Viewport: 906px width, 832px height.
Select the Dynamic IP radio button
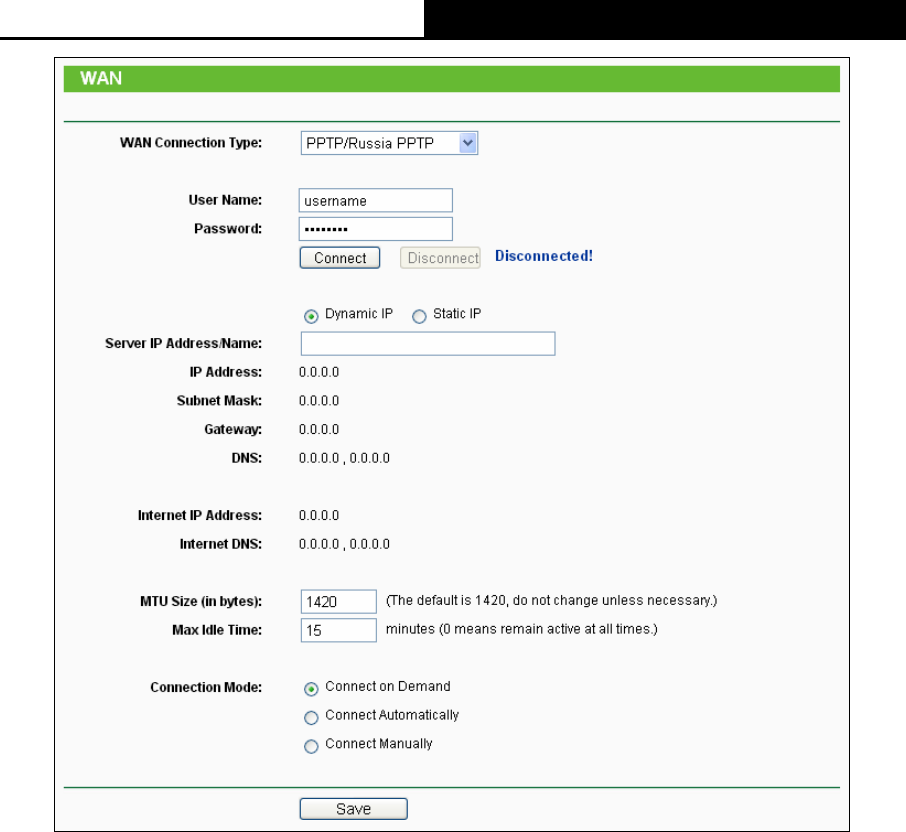coord(311,316)
